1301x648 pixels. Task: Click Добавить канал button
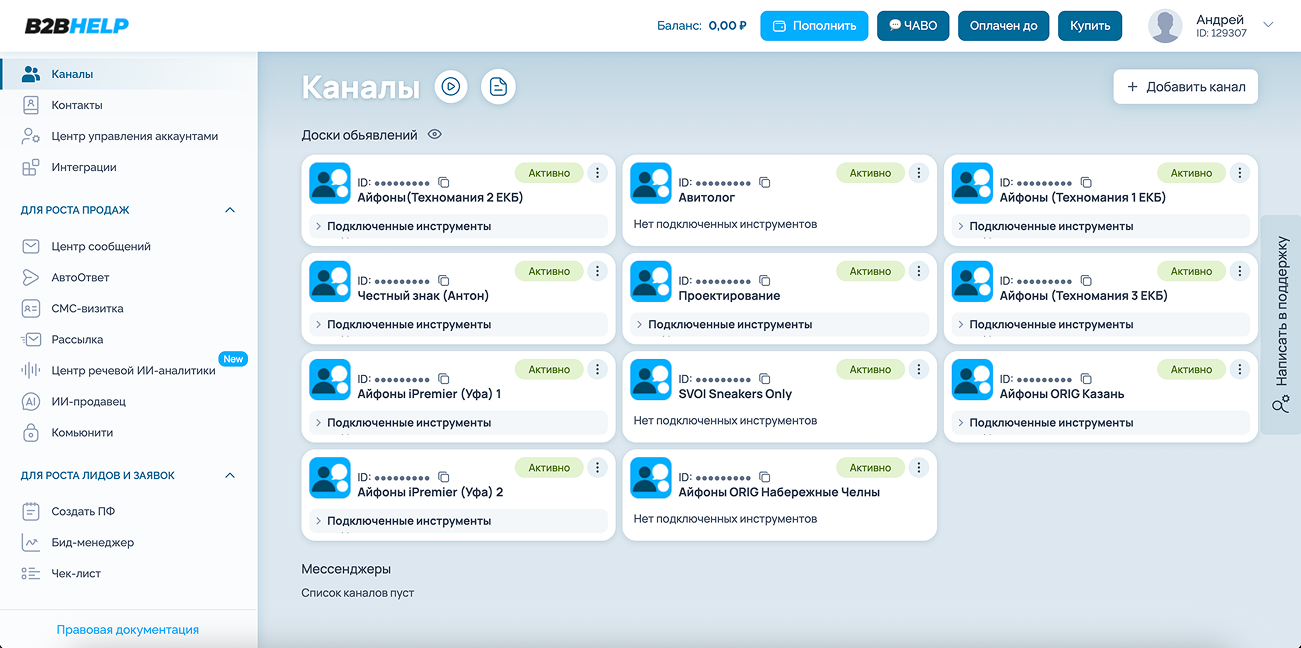tap(1186, 87)
